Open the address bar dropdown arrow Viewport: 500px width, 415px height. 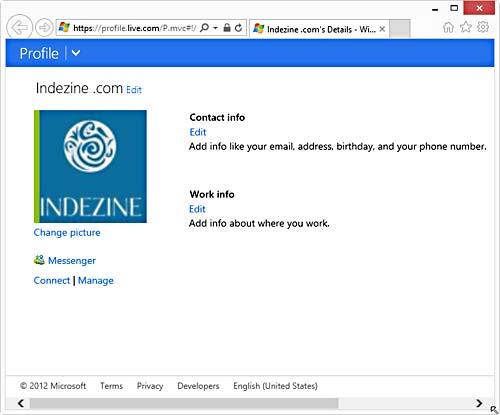click(215, 28)
